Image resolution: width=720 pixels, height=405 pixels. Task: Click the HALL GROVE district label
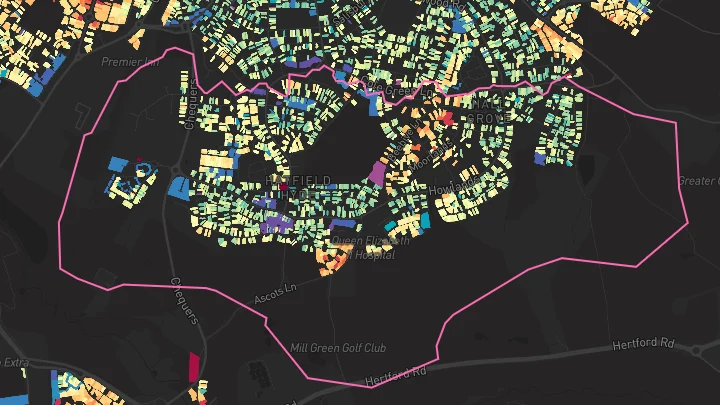[489, 112]
